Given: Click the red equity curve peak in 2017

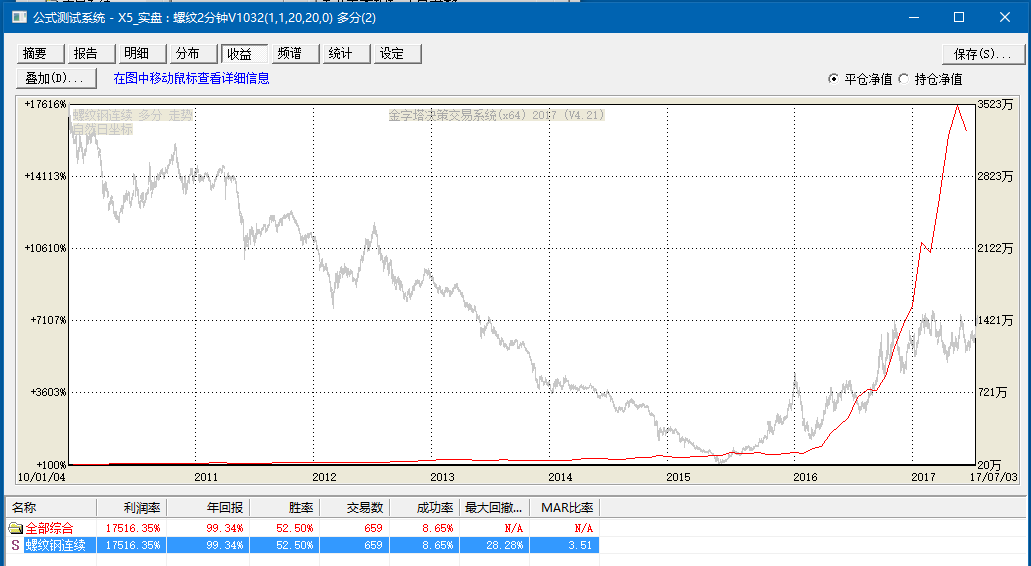Looking at the screenshot, I should [x=957, y=105].
